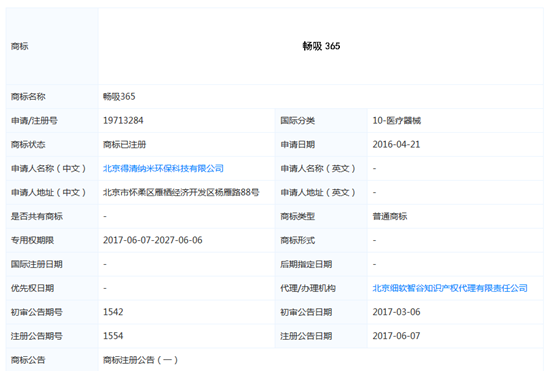Click registration announcement issue 1554
Screen dimensions: 558x373
113,336
